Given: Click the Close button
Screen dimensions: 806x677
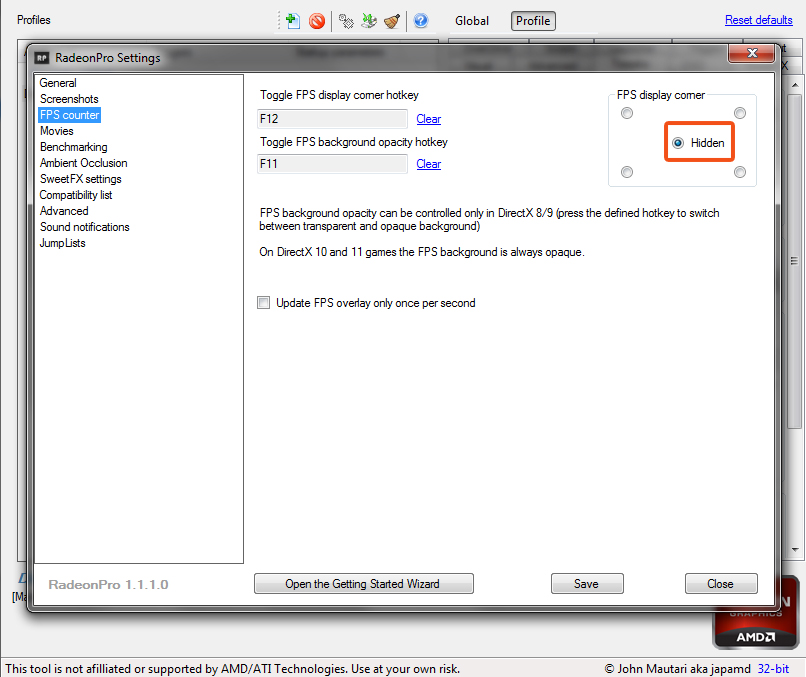Looking at the screenshot, I should coord(721,583).
